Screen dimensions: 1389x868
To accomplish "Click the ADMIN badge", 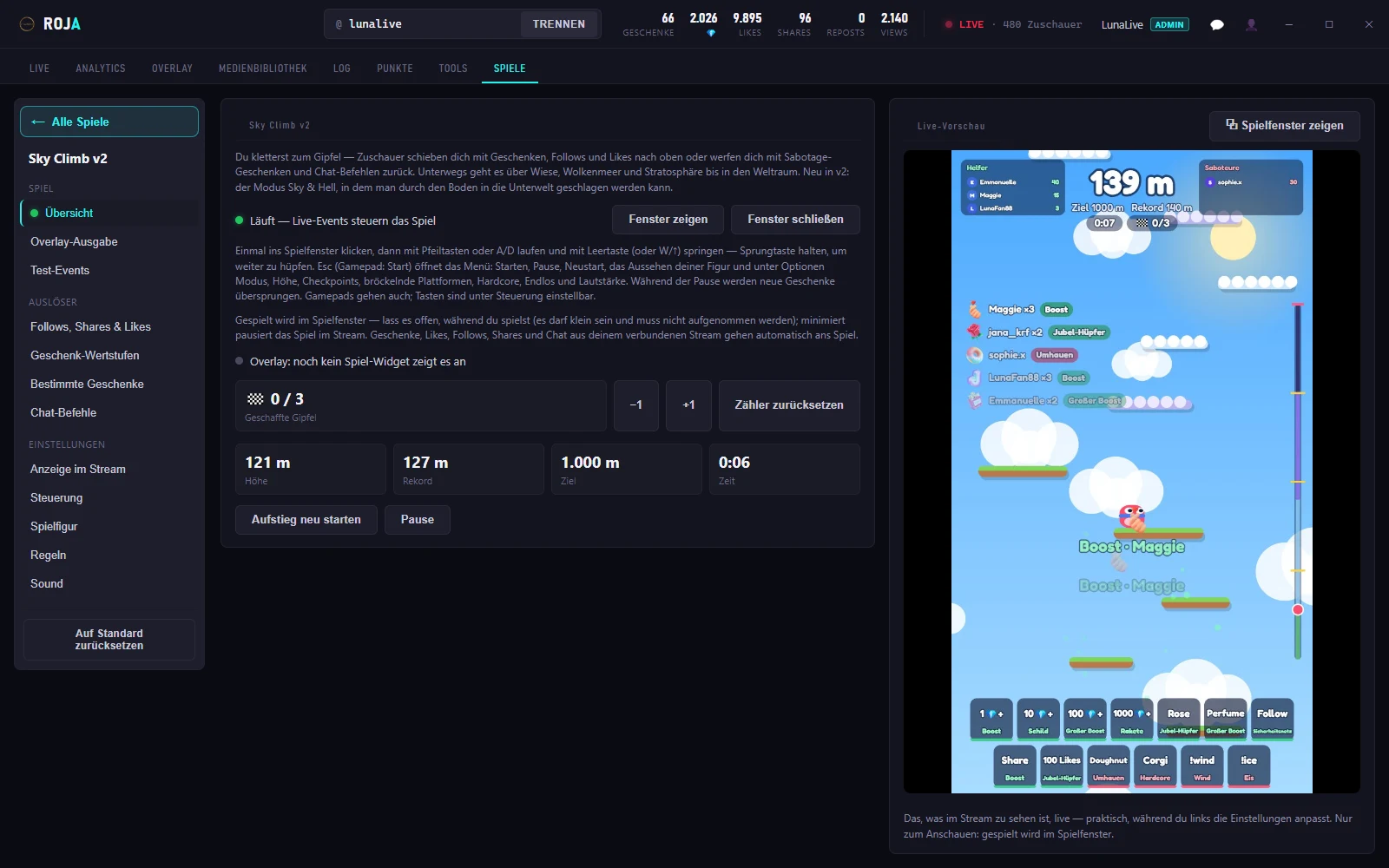I will pos(1169,24).
